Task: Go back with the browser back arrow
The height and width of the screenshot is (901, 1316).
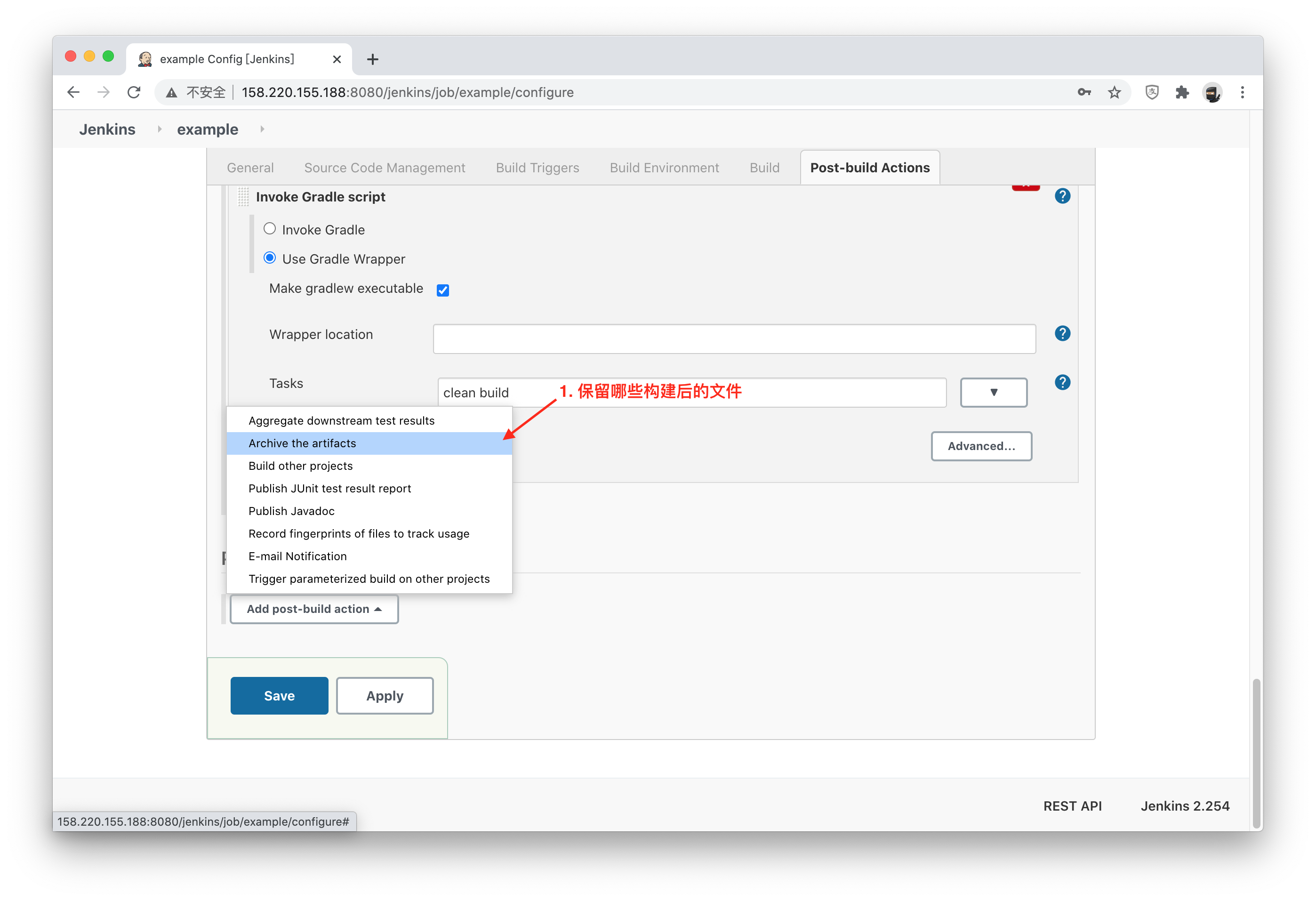Action: click(x=73, y=92)
